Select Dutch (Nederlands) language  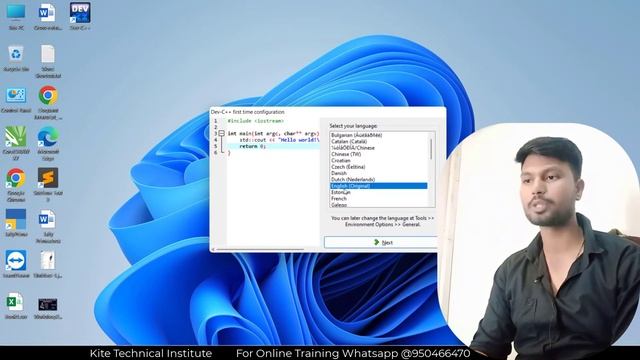(378, 179)
